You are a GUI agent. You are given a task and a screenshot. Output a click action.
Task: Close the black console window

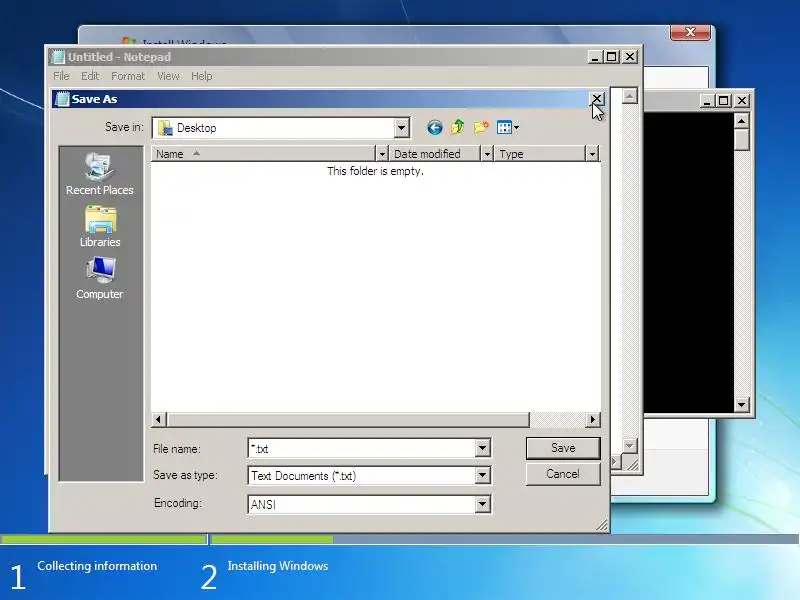tap(742, 101)
